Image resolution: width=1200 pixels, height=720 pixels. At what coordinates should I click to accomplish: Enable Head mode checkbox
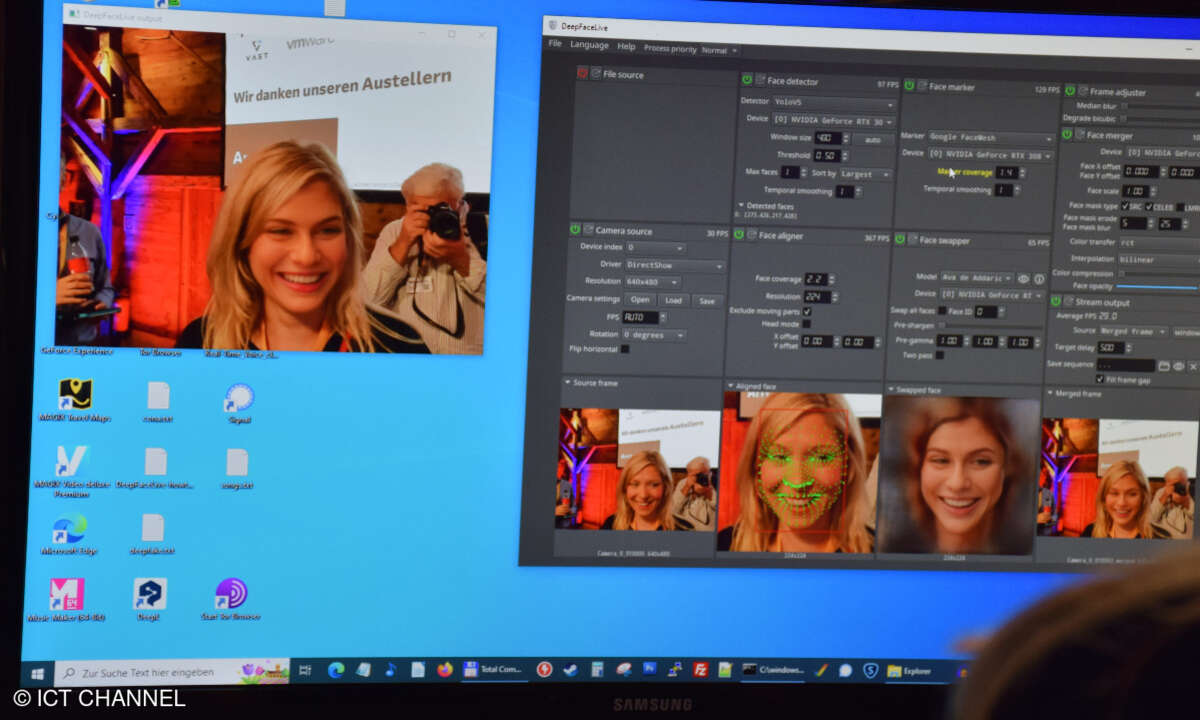click(x=807, y=324)
